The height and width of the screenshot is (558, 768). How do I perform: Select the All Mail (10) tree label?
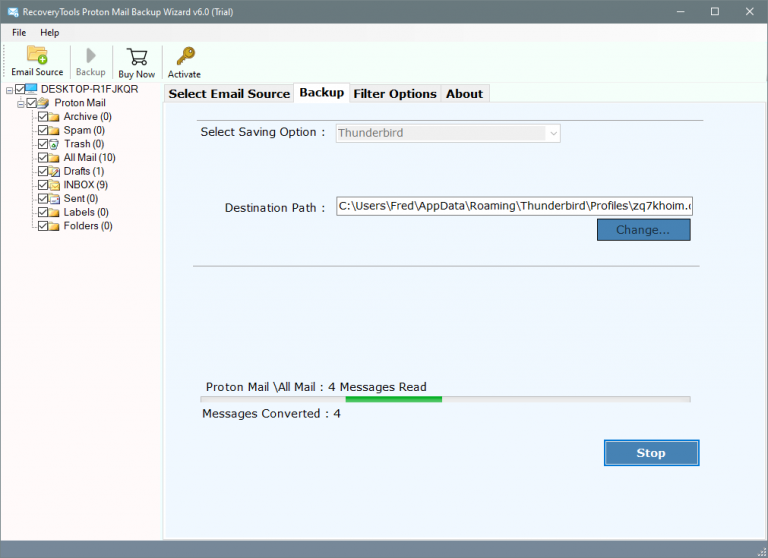coord(90,158)
